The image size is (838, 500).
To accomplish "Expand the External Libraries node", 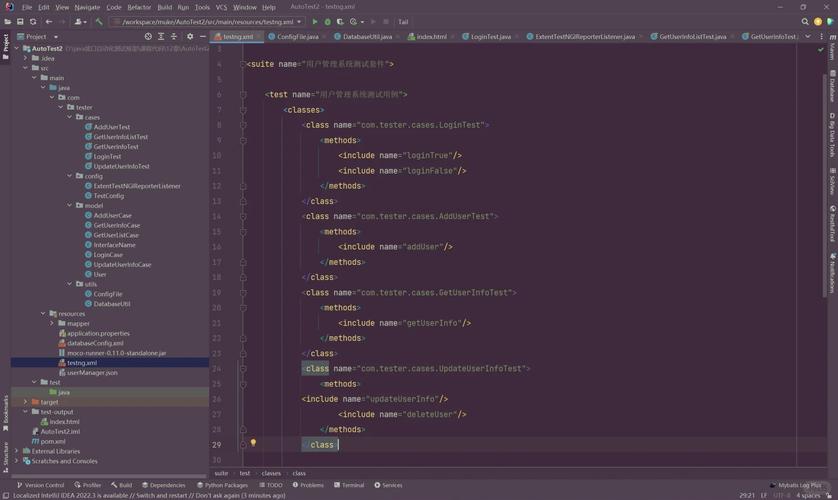I will tap(17, 451).
